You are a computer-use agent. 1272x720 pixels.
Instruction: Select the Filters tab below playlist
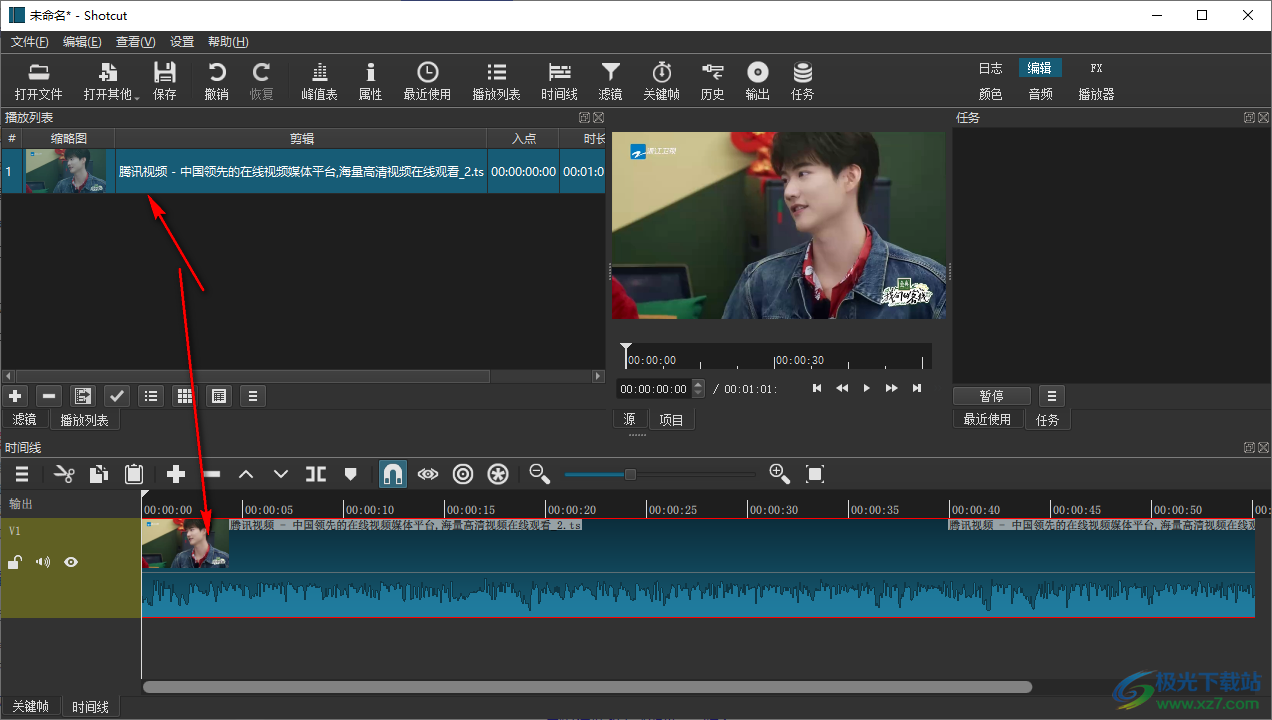click(25, 420)
